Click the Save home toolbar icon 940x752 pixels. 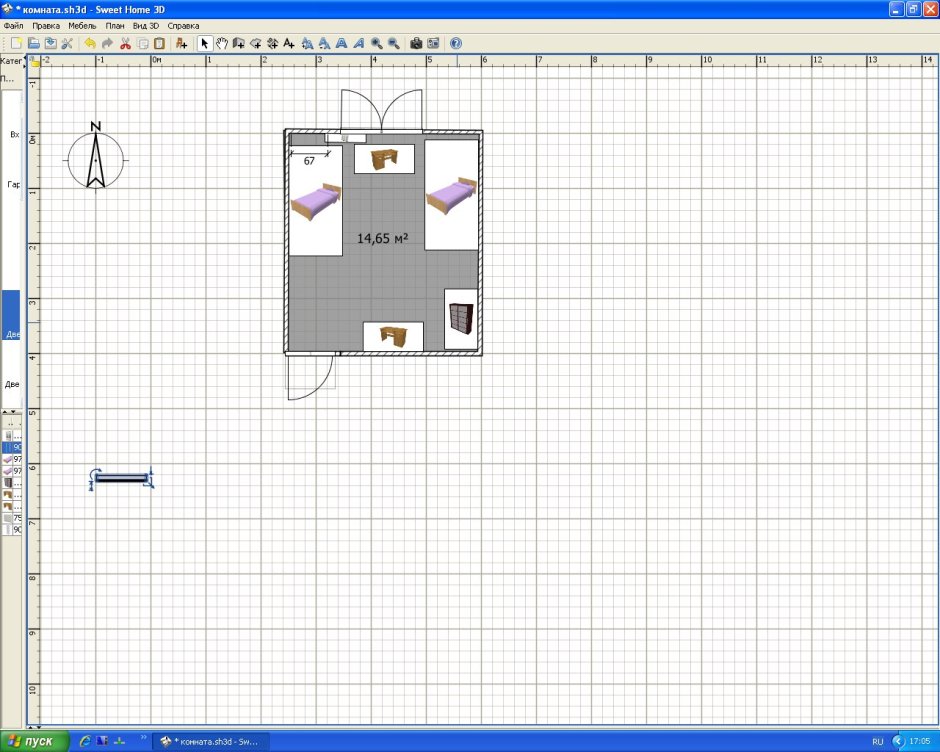(50, 43)
